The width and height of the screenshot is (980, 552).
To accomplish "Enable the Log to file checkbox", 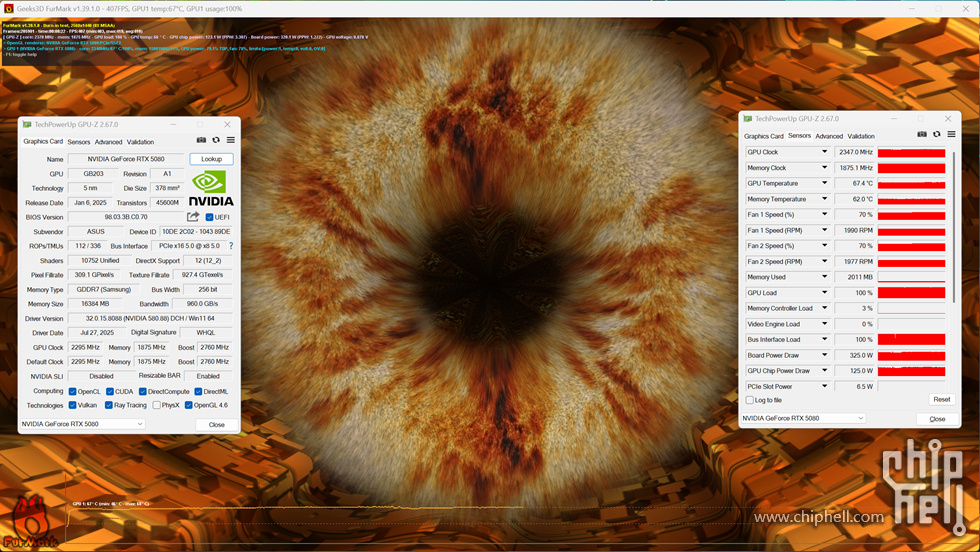I will pos(749,400).
